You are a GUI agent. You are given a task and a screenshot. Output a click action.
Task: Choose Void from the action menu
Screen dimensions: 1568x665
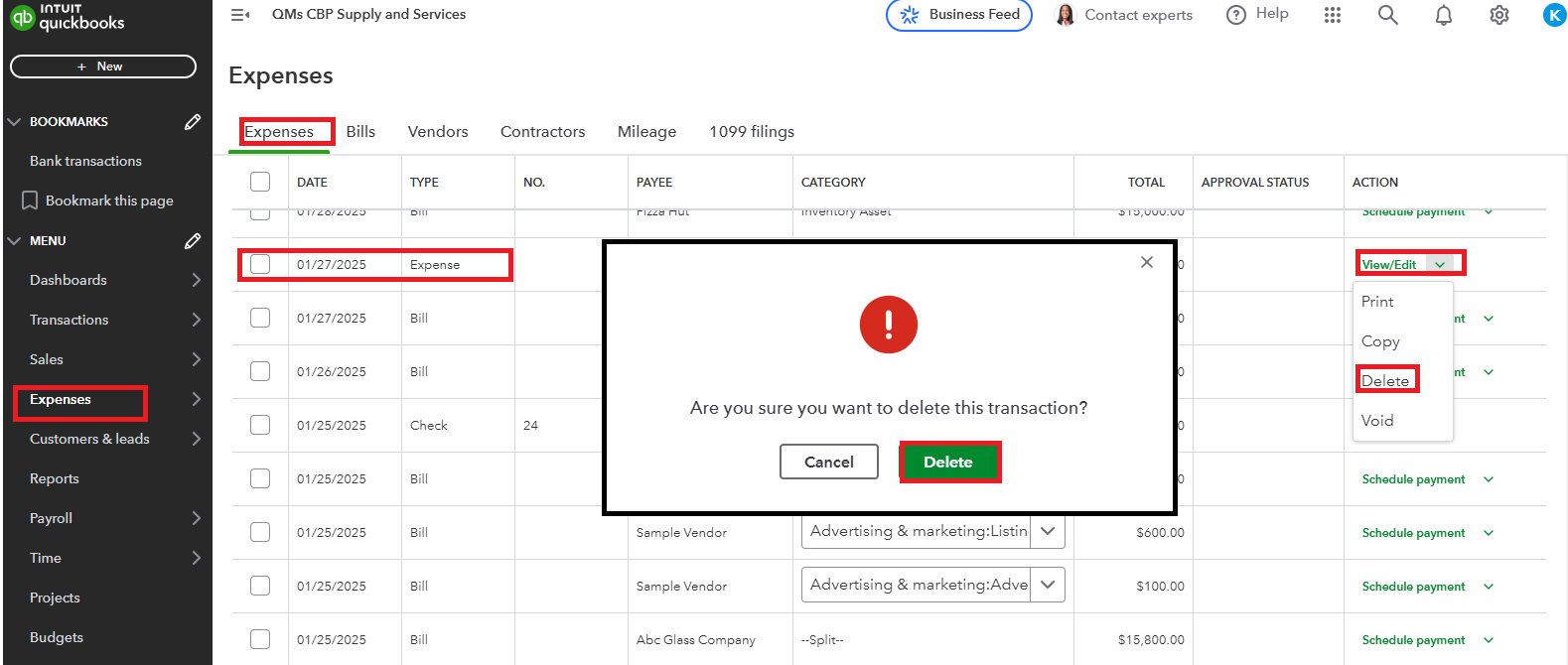[1377, 421]
